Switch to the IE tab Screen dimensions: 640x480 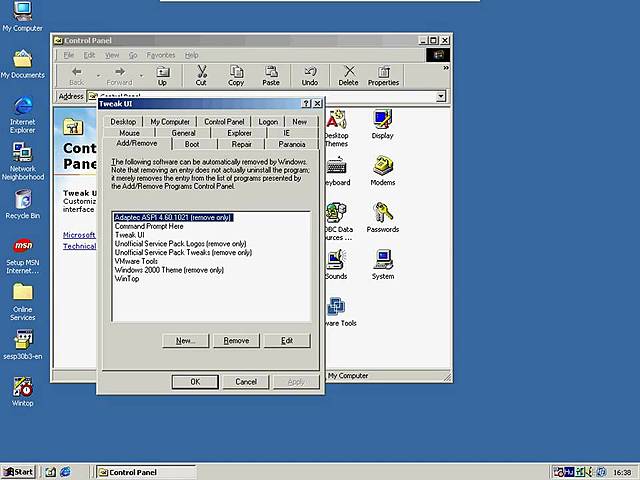click(x=287, y=133)
